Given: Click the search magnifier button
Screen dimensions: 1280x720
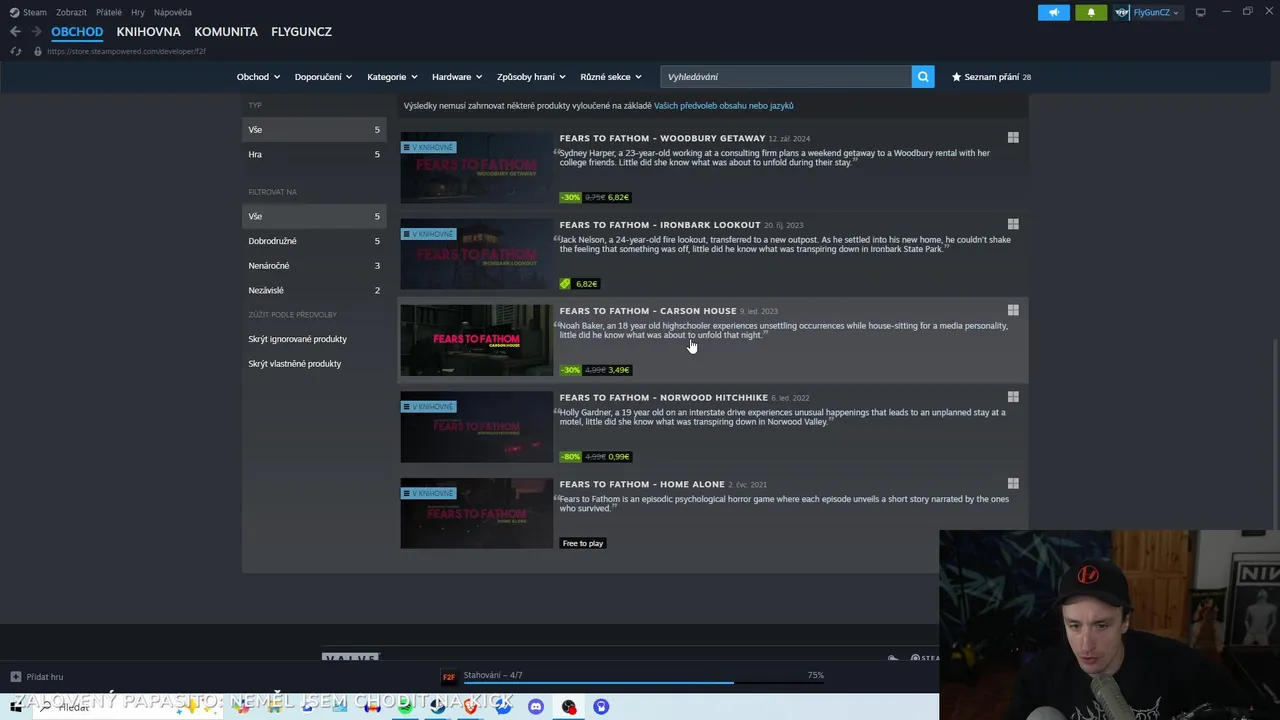Looking at the screenshot, I should click(923, 77).
